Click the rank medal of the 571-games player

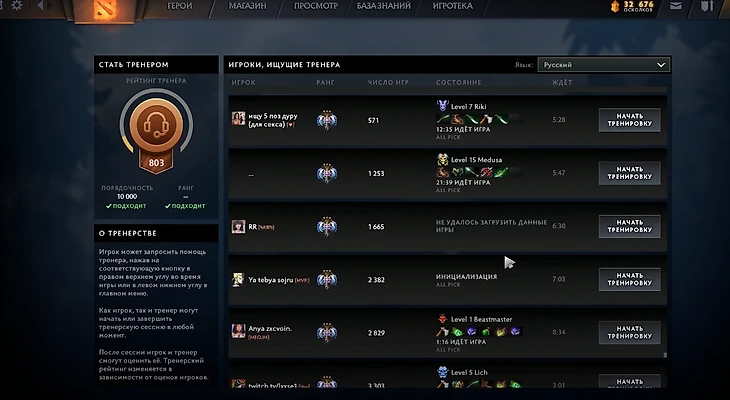326,120
